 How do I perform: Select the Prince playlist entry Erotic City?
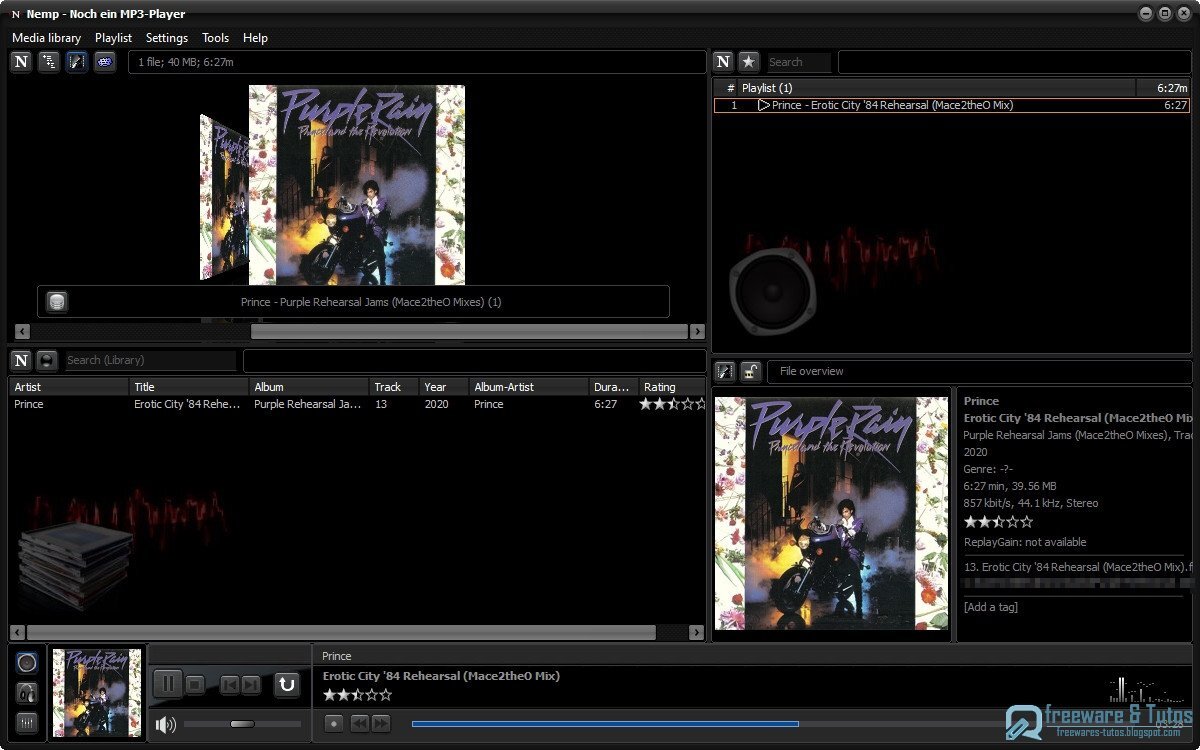point(951,105)
